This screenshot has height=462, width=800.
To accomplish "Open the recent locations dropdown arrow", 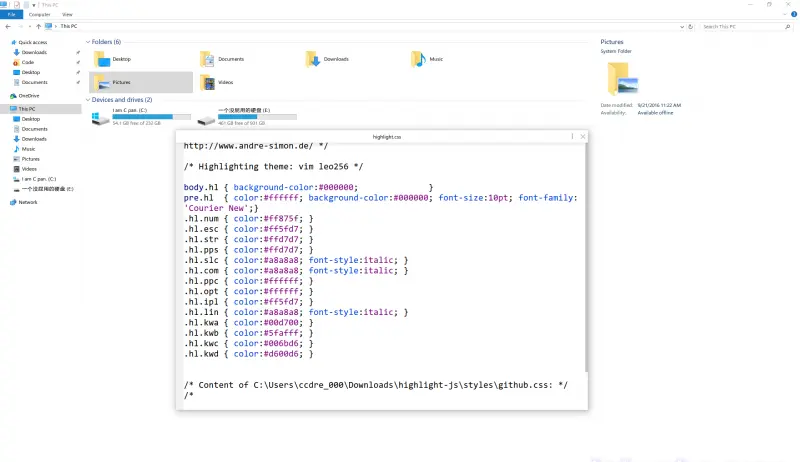I will click(30, 27).
